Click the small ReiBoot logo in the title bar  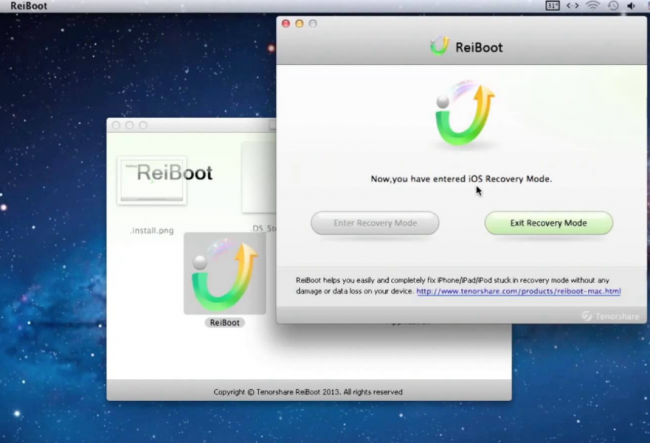coord(439,46)
